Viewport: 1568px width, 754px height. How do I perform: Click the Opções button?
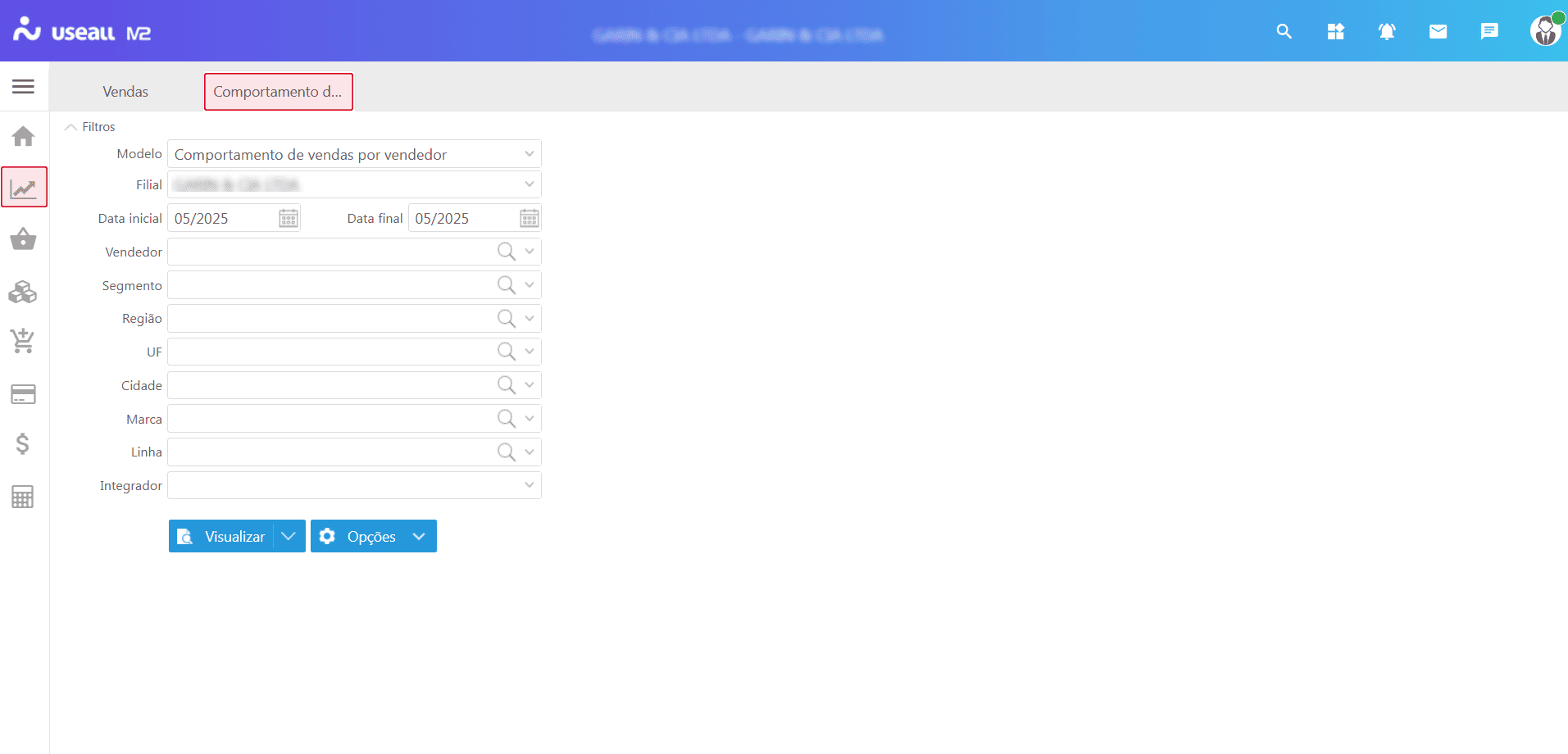click(361, 536)
